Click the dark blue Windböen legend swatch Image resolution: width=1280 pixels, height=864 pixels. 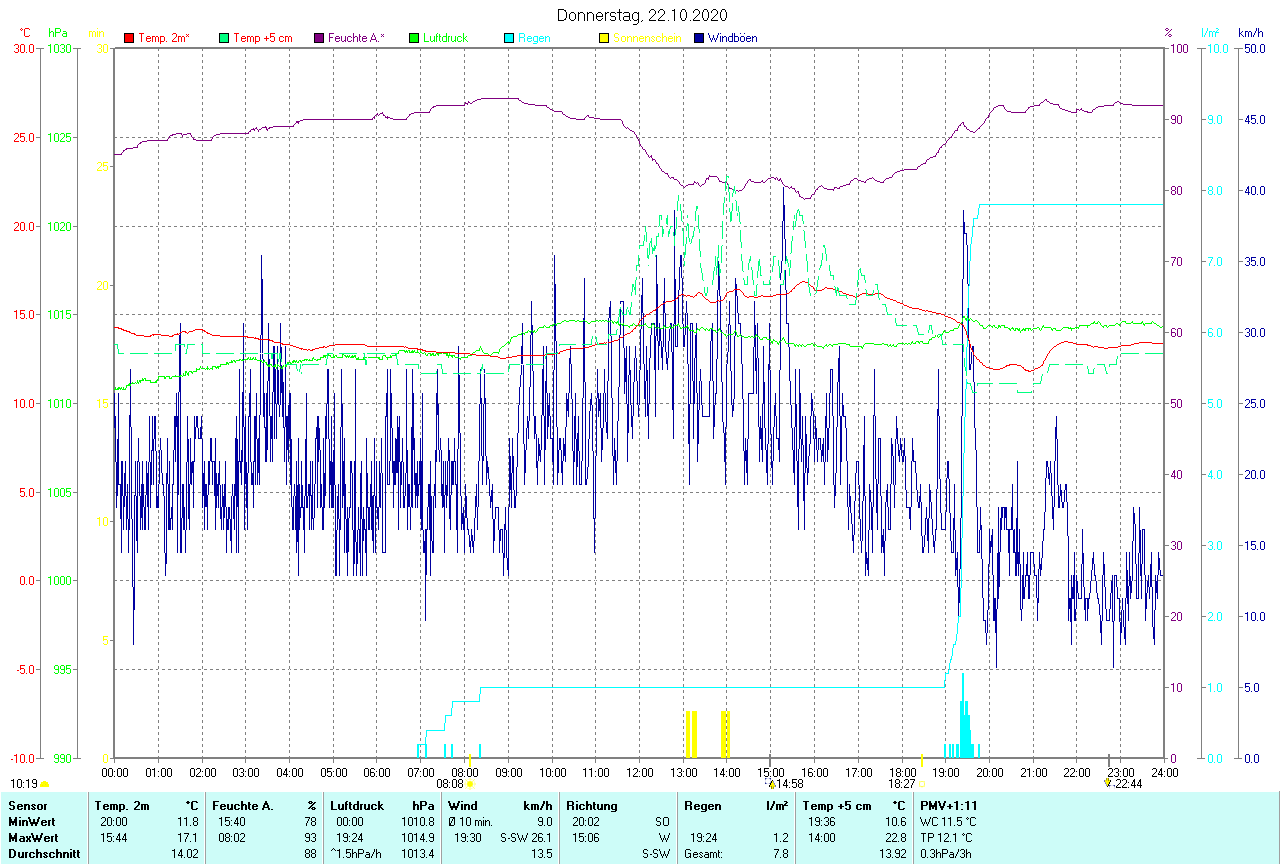coord(699,38)
